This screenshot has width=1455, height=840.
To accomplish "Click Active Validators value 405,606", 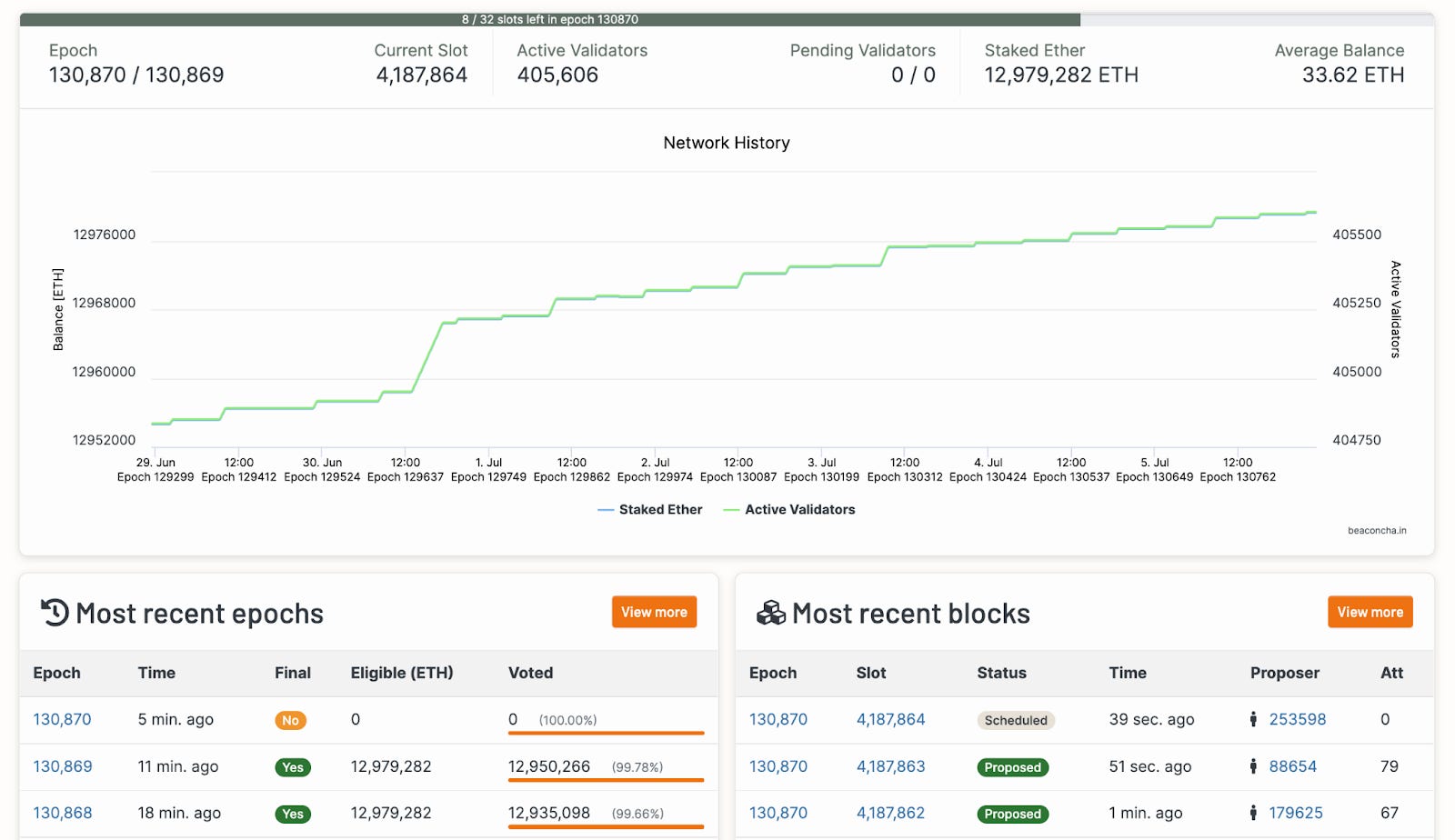I will [557, 75].
